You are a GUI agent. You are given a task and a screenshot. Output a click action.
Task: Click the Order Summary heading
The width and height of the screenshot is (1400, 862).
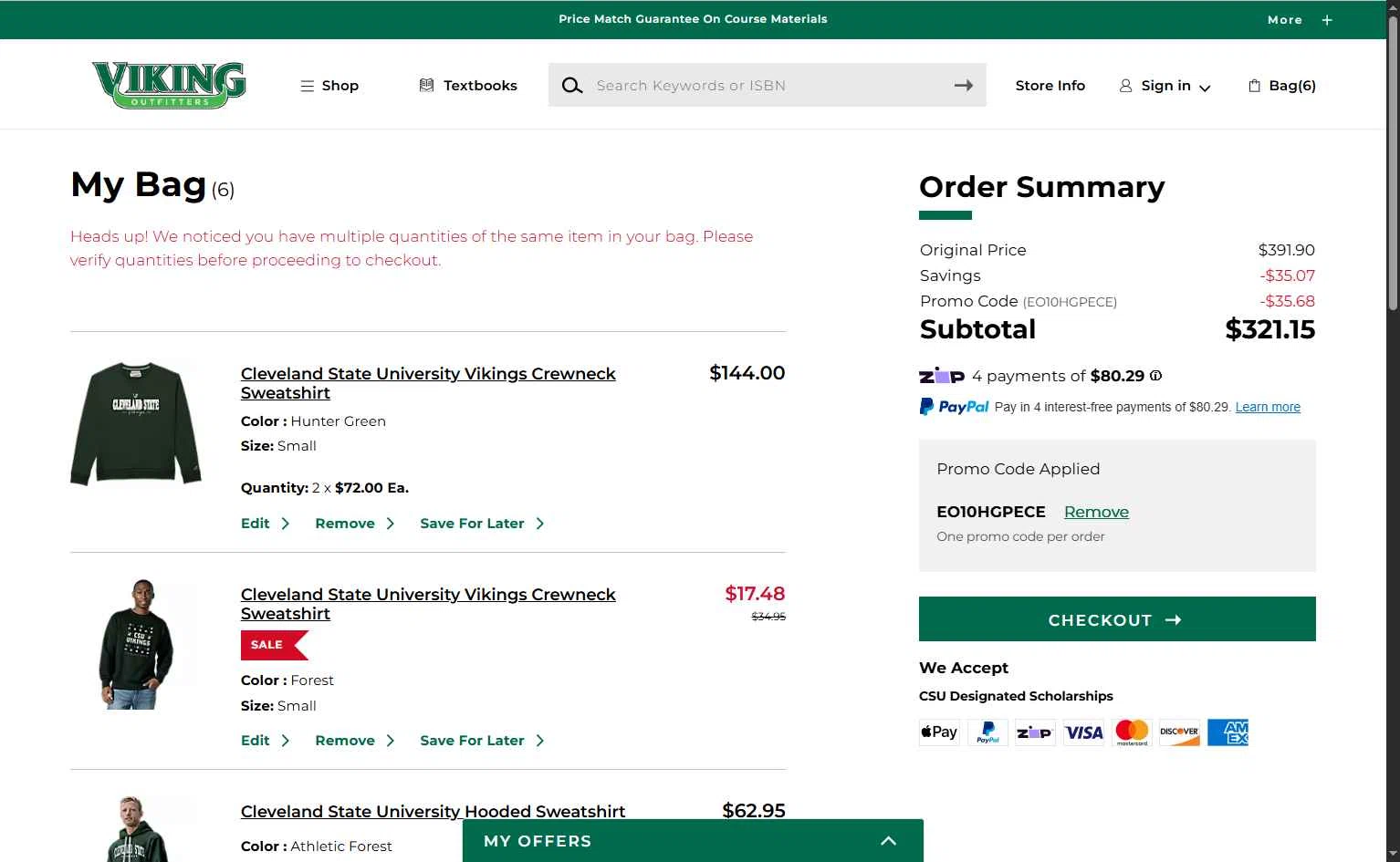(x=1042, y=187)
